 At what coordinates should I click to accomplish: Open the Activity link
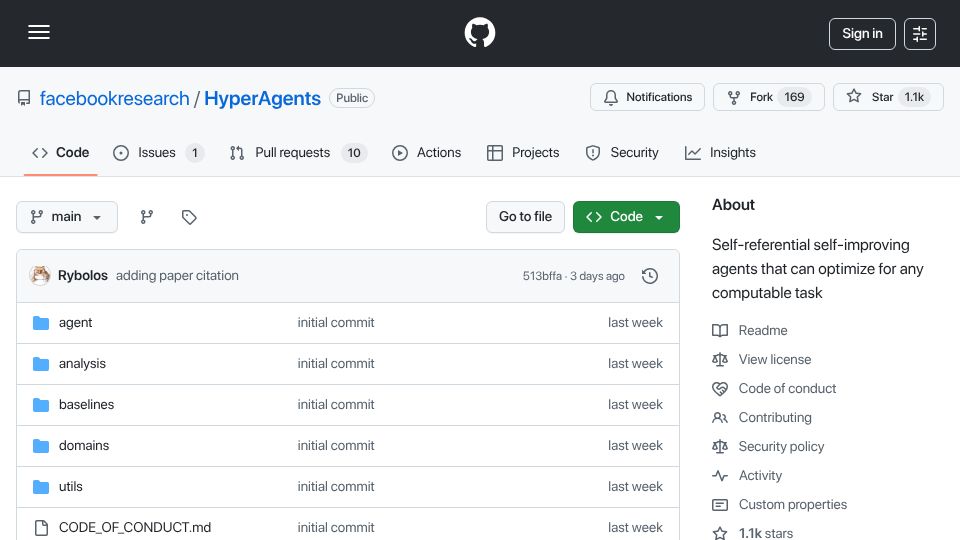760,476
